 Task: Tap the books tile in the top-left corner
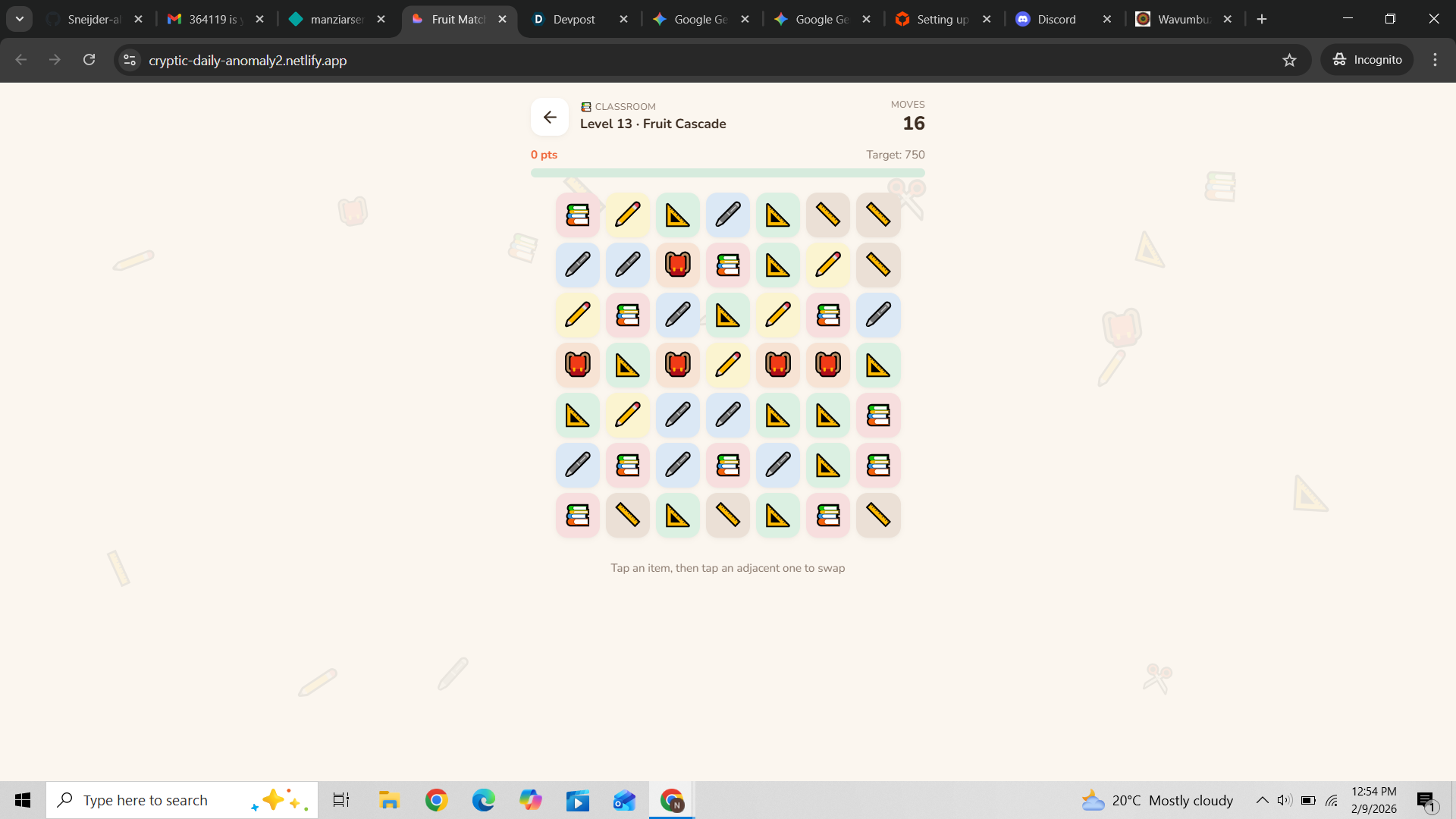tap(577, 215)
